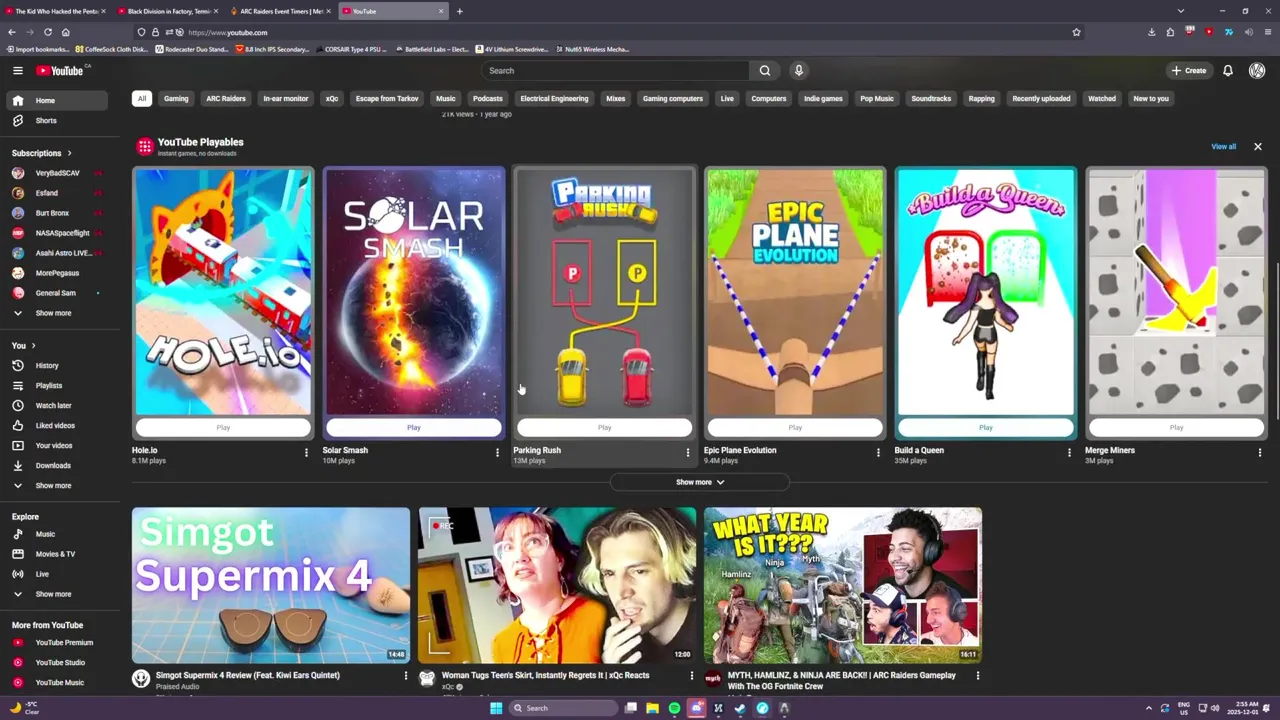Open Downloads in the sidebar
This screenshot has width=1280, height=720.
(56, 465)
